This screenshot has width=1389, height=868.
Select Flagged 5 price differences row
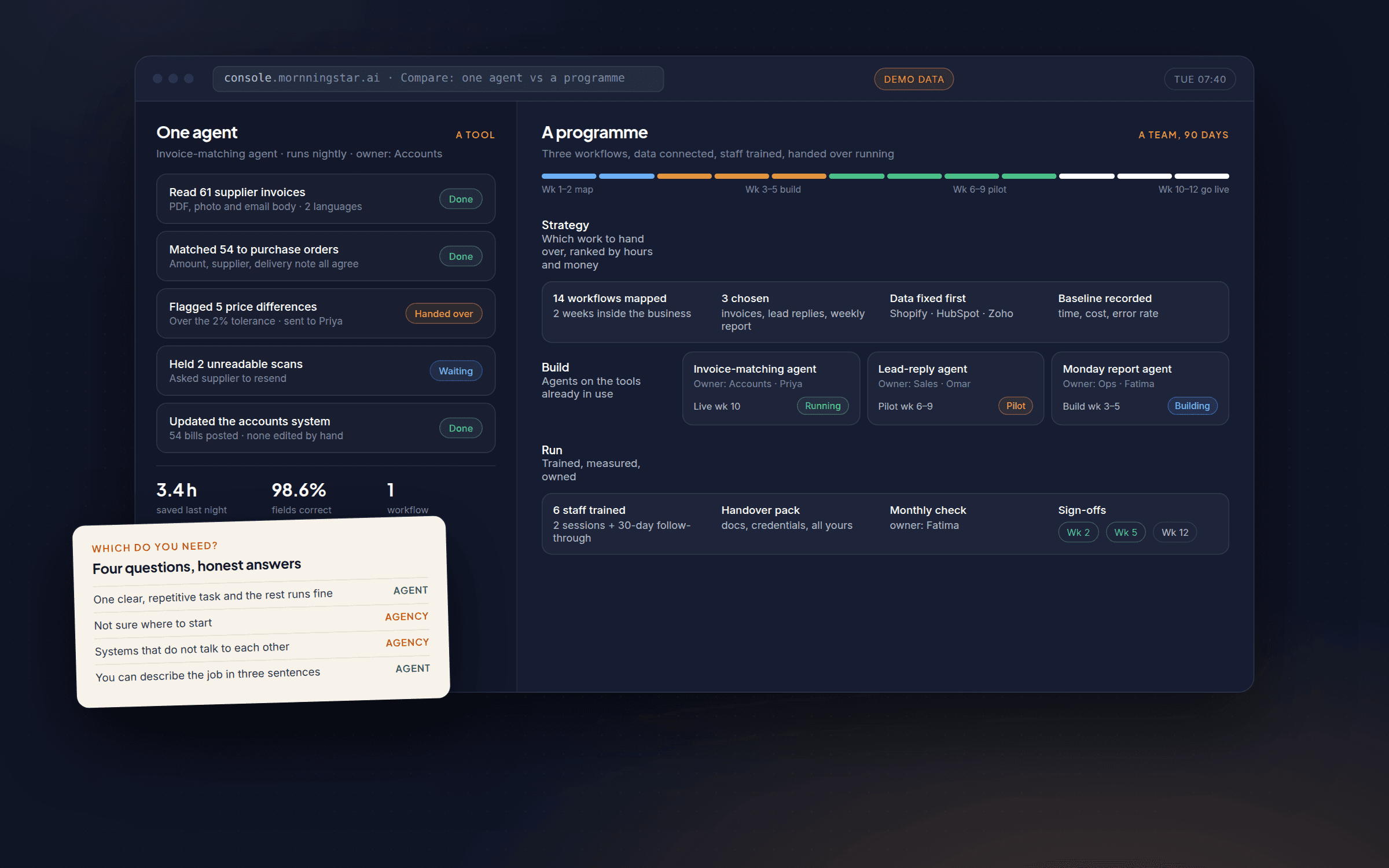click(x=325, y=313)
